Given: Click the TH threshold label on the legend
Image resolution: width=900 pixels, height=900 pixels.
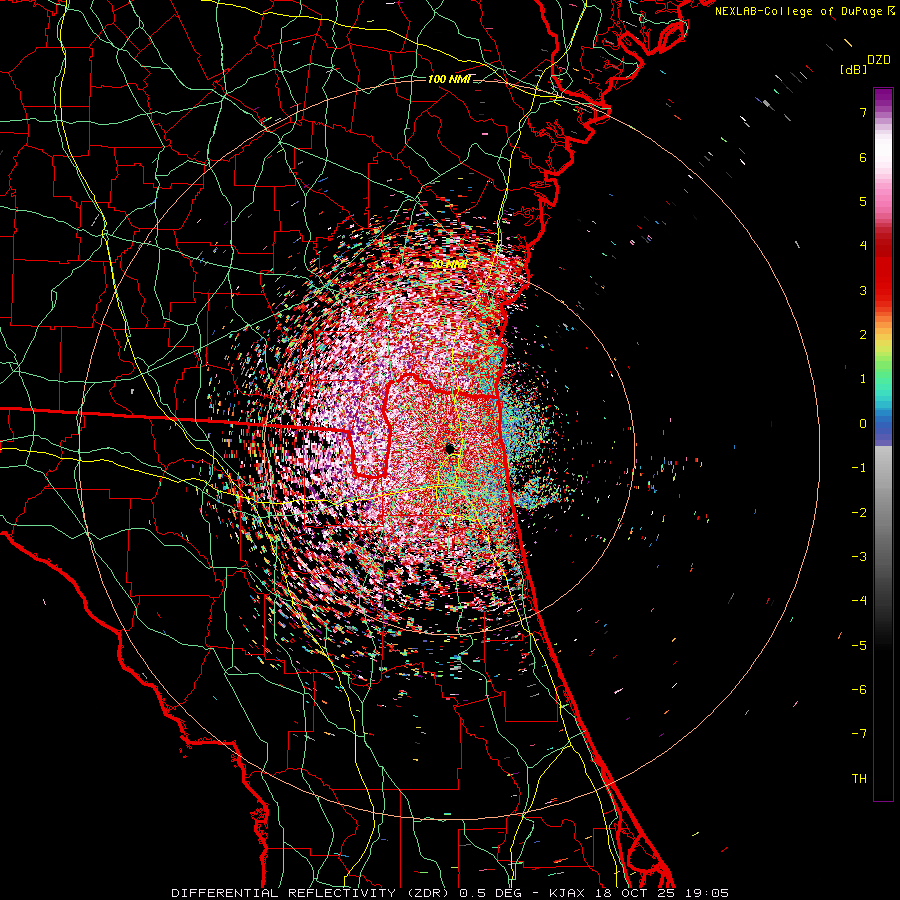Looking at the screenshot, I should (859, 778).
